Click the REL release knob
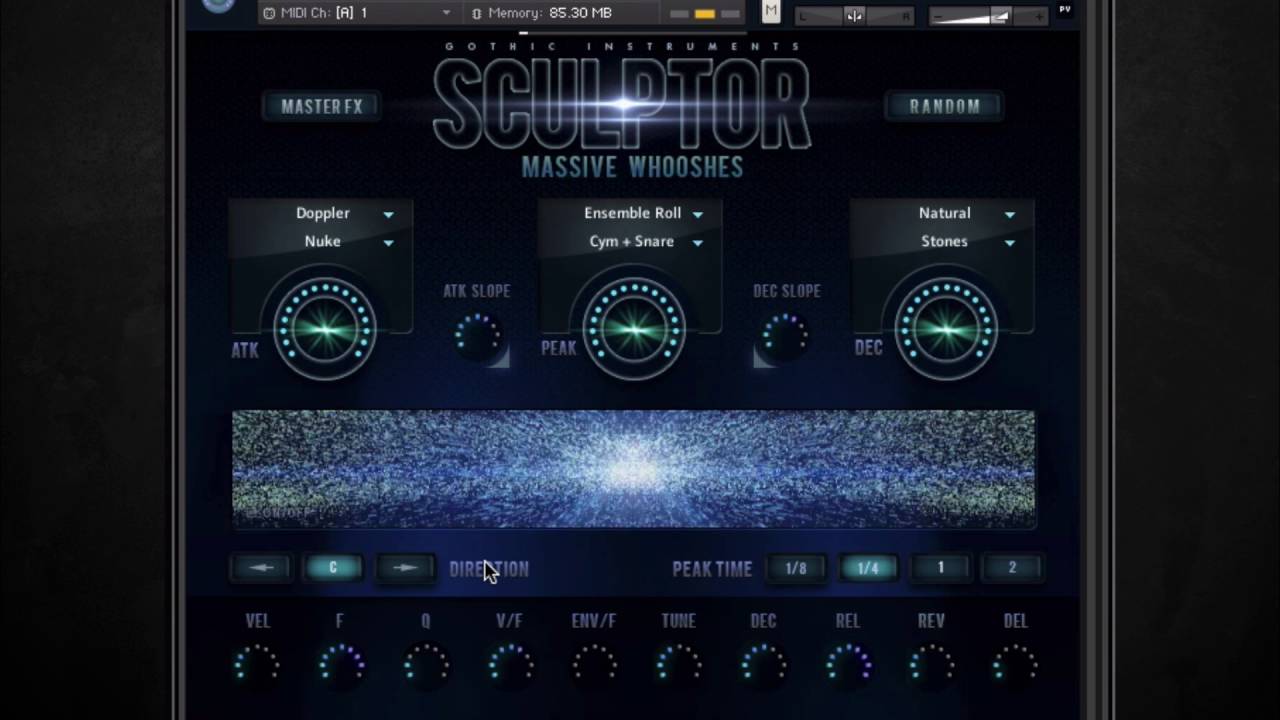 pos(847,663)
